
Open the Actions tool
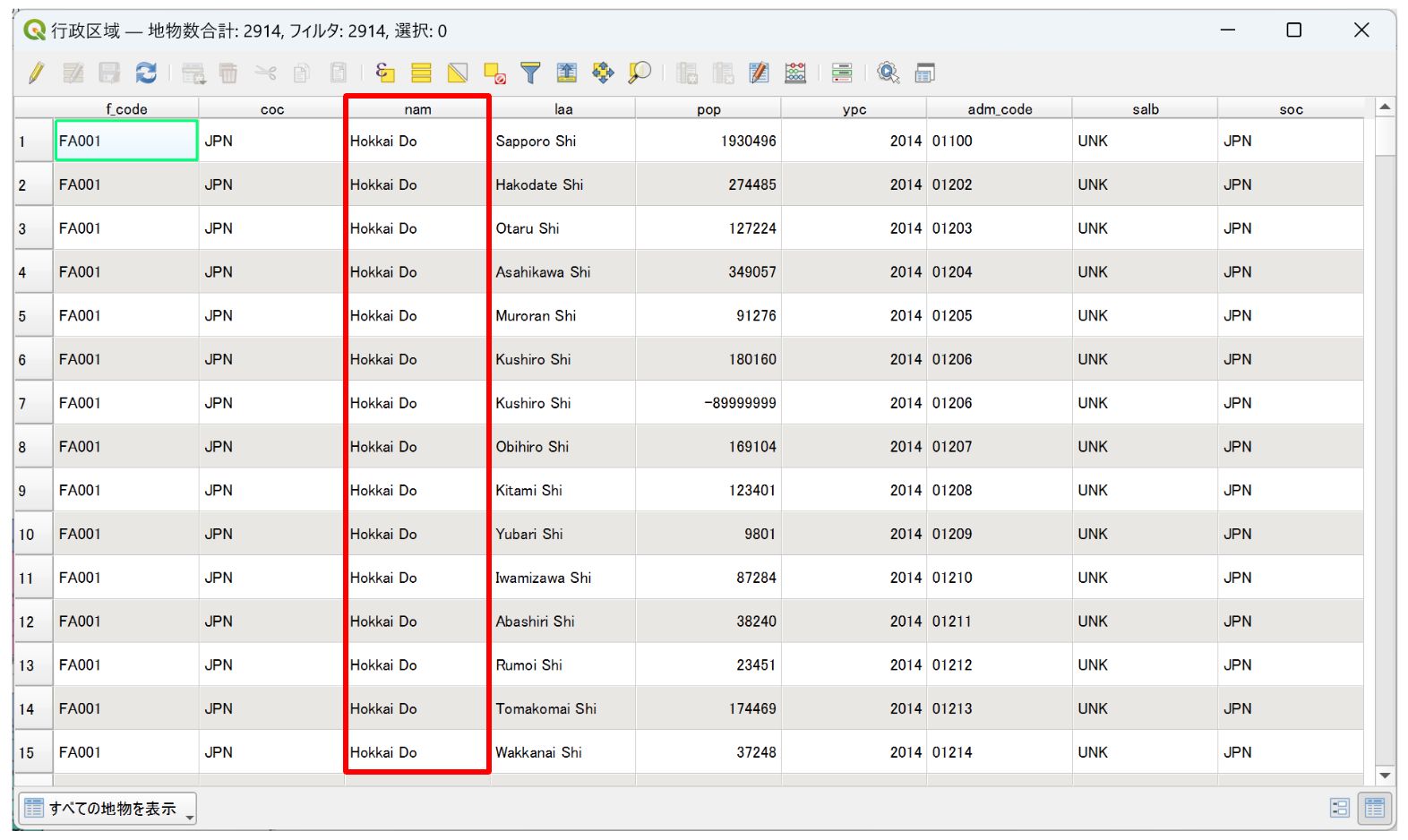pyautogui.click(x=889, y=73)
